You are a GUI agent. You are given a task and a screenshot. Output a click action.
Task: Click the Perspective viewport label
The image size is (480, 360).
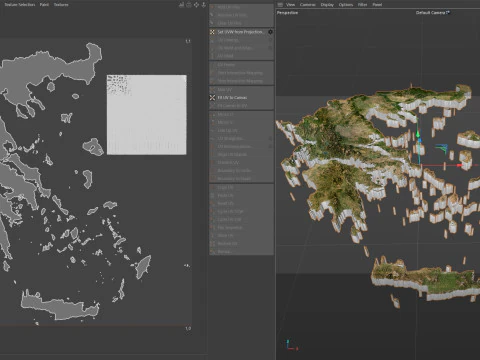(x=287, y=13)
